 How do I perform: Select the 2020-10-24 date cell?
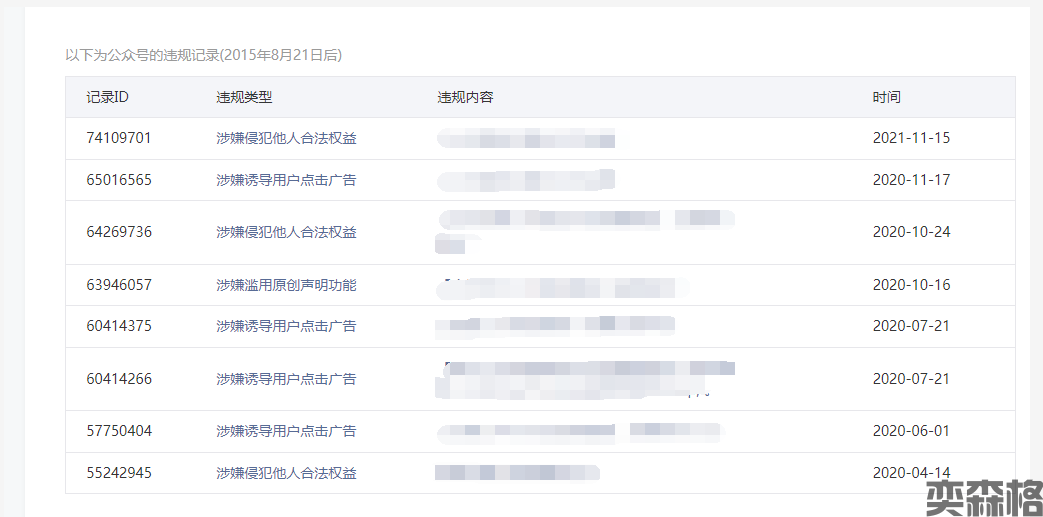click(x=911, y=232)
